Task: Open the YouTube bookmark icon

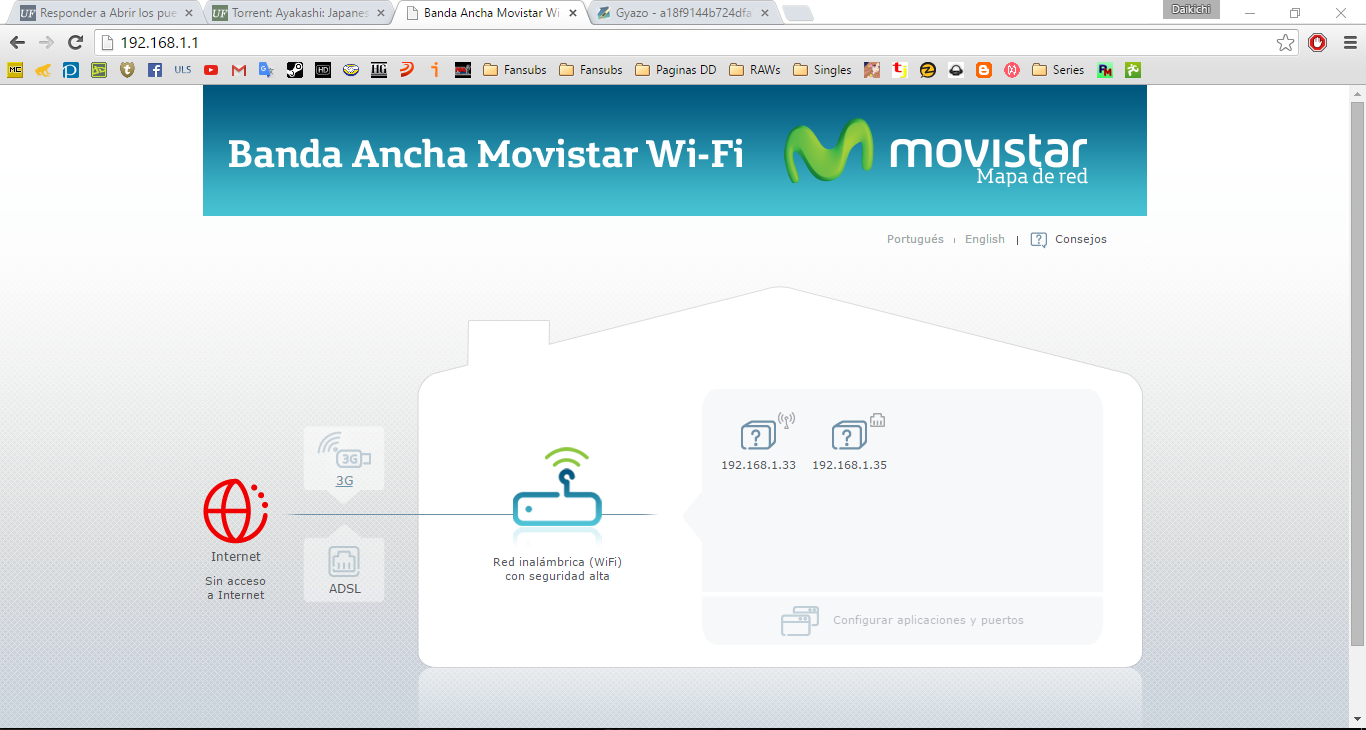Action: (210, 70)
